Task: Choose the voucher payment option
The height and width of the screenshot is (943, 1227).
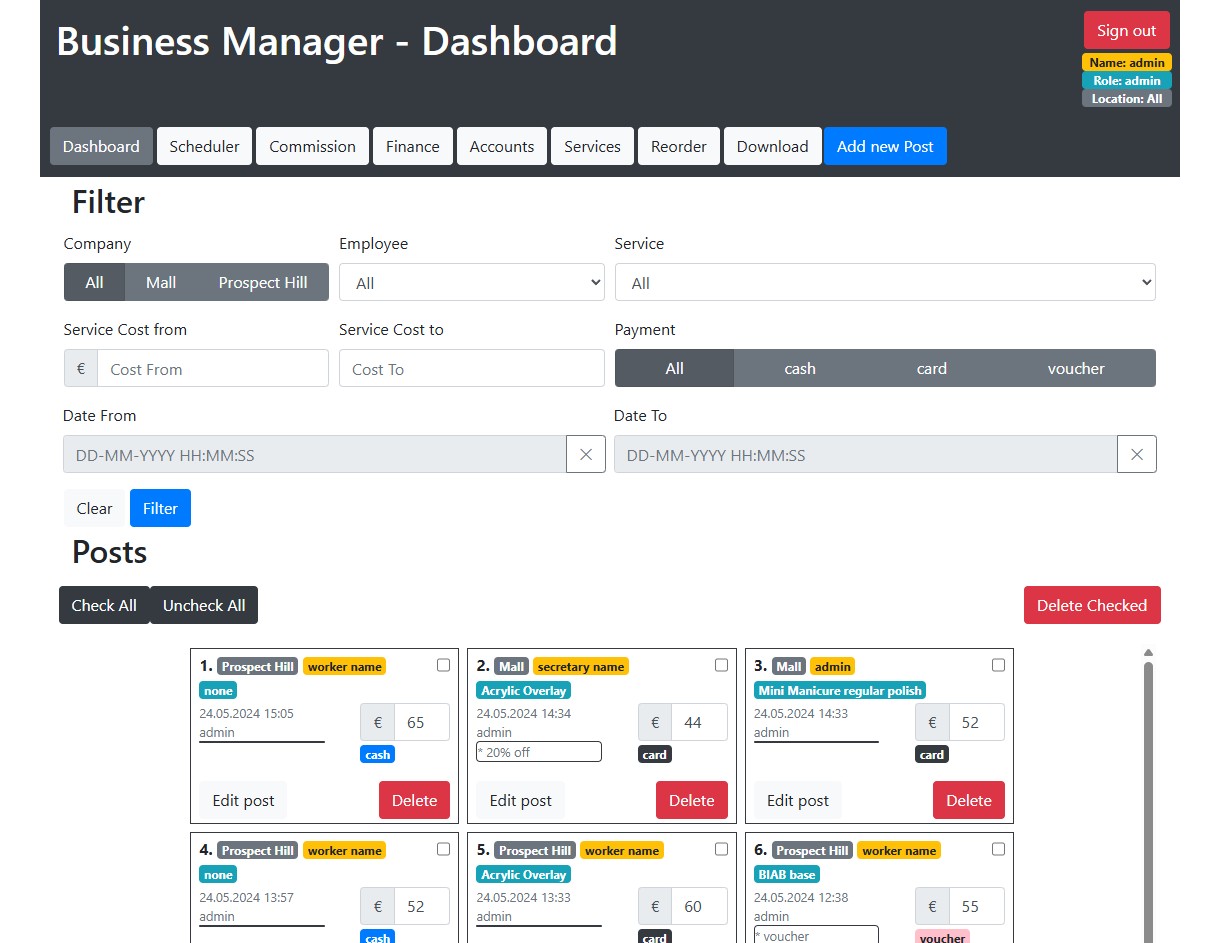Action: (x=1075, y=368)
